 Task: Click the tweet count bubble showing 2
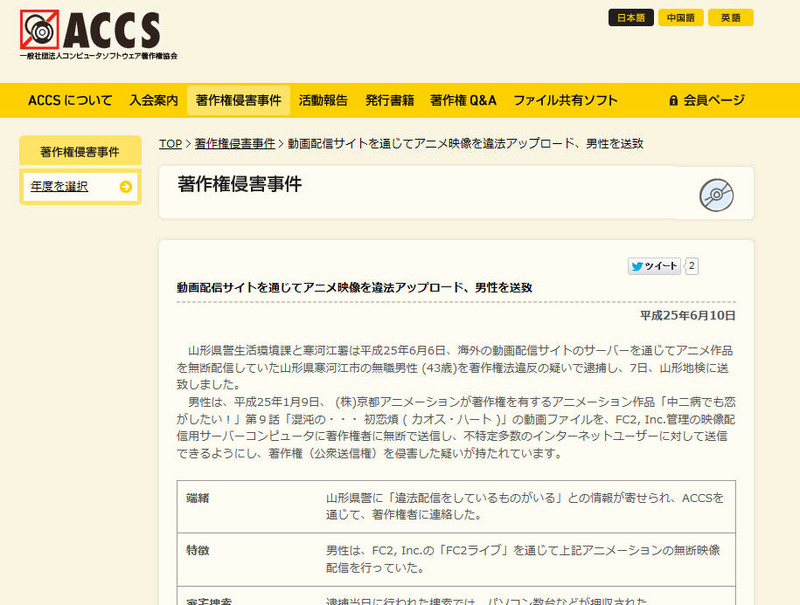click(x=692, y=266)
